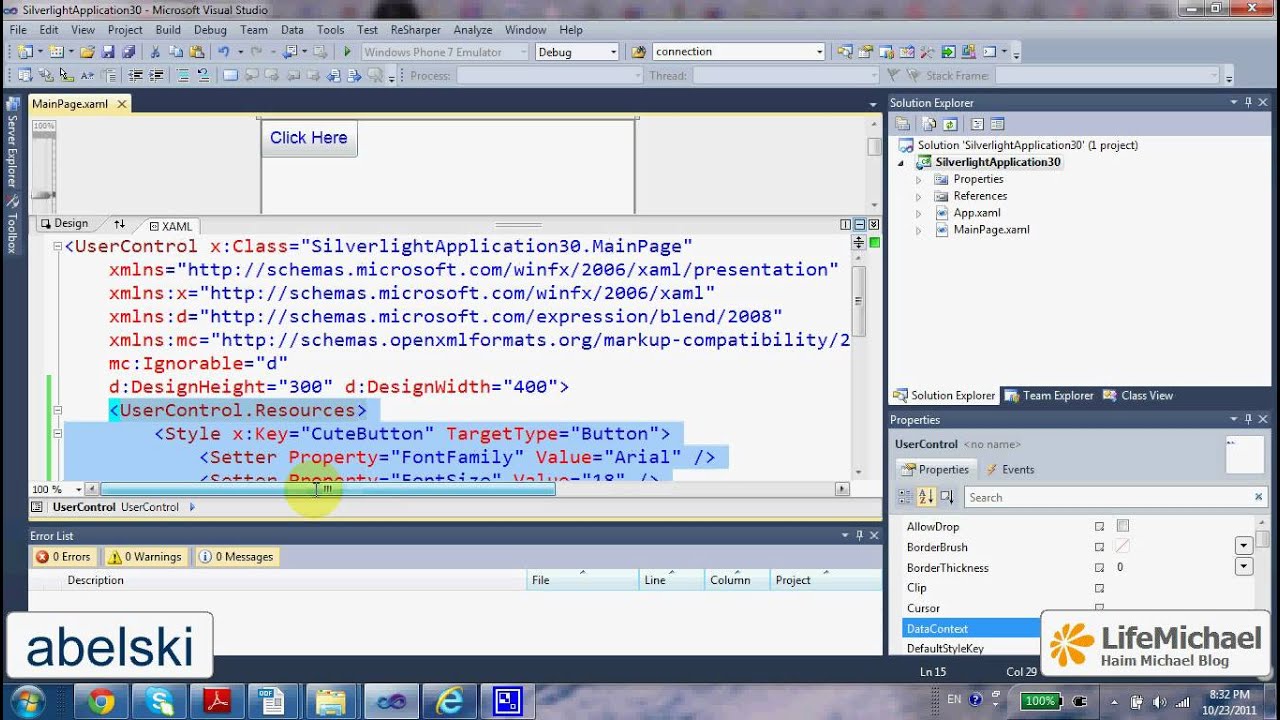
Task: Click the Cut scissors icon
Action: [x=155, y=52]
